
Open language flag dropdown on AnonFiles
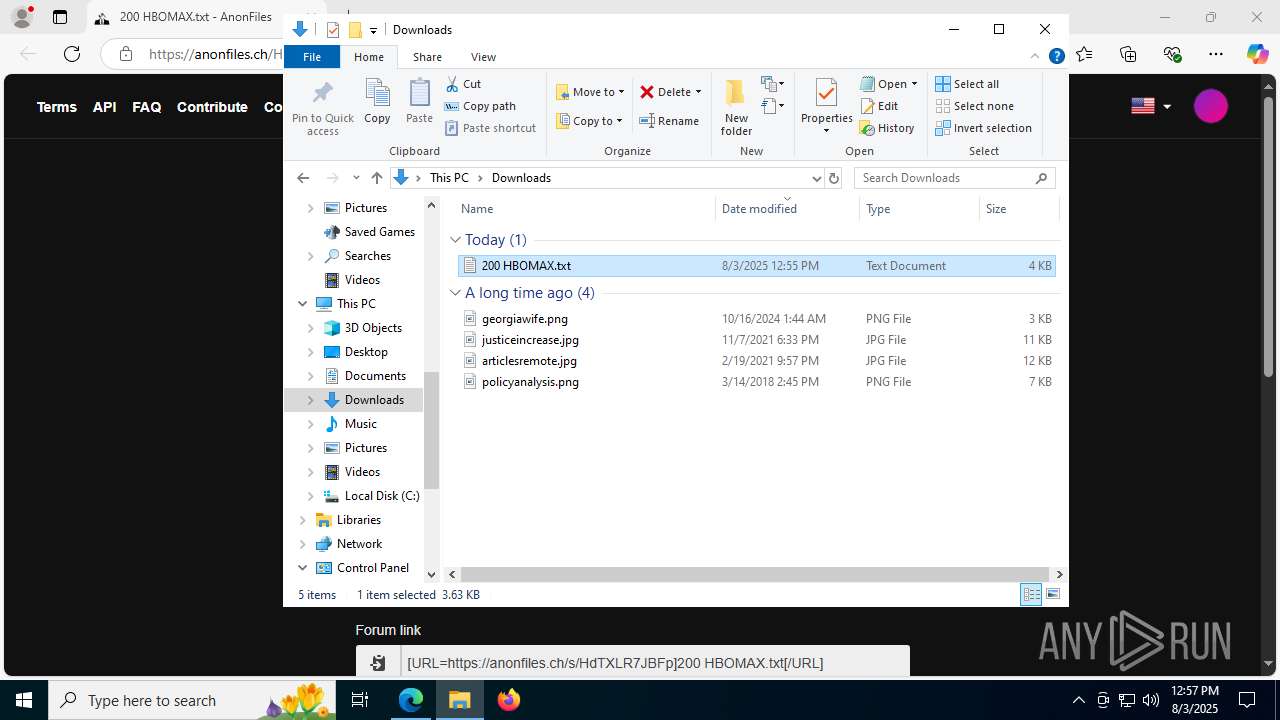[x=1152, y=106]
